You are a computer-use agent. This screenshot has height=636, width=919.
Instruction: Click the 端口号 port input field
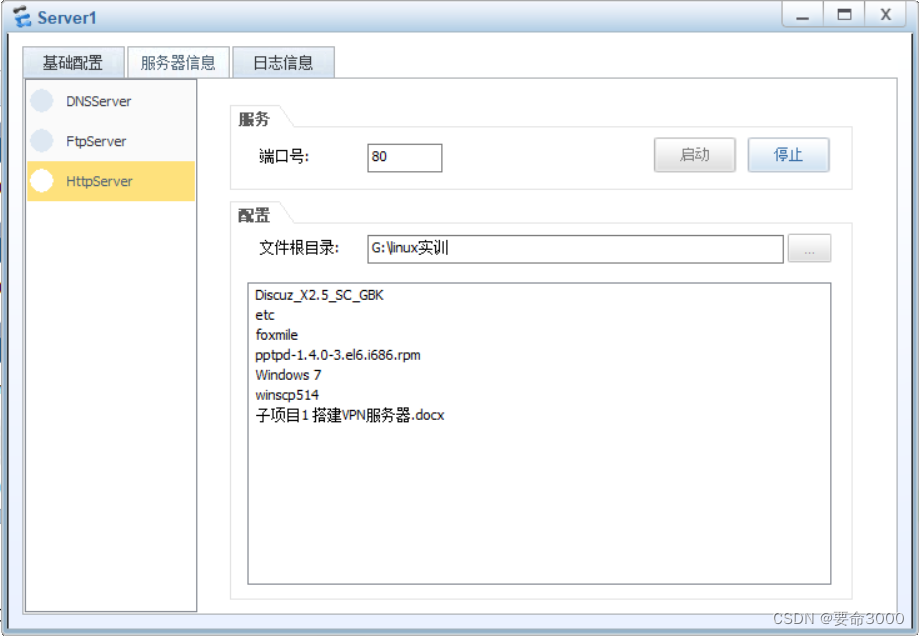[404, 157]
